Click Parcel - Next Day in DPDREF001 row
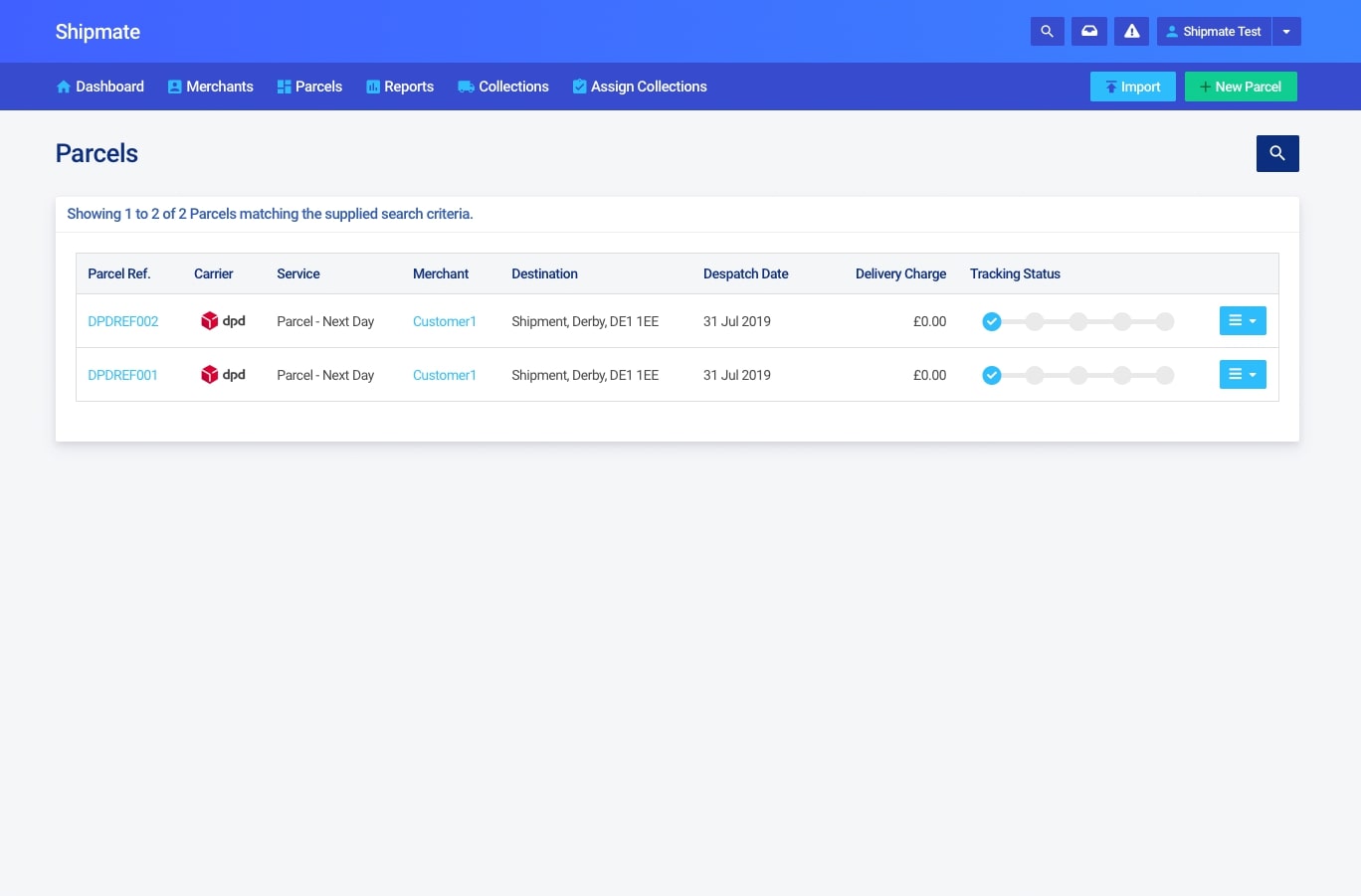Viewport: 1361px width, 896px height. 325,375
